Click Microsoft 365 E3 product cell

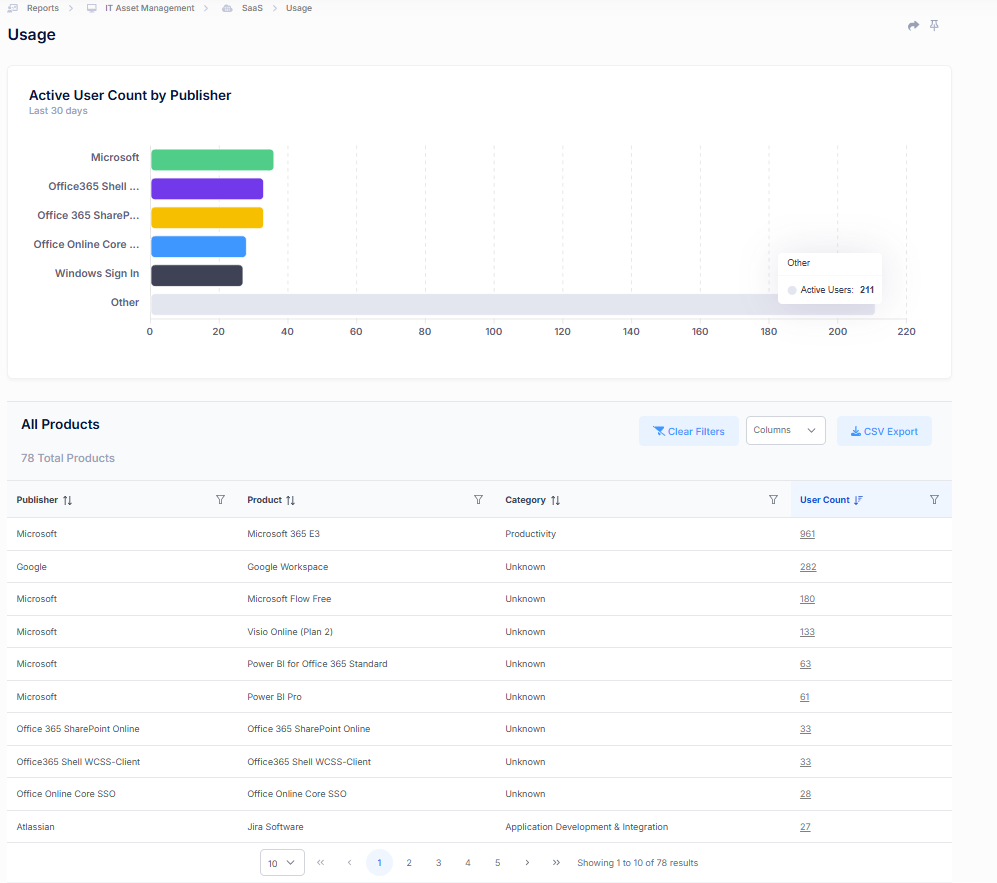click(284, 534)
